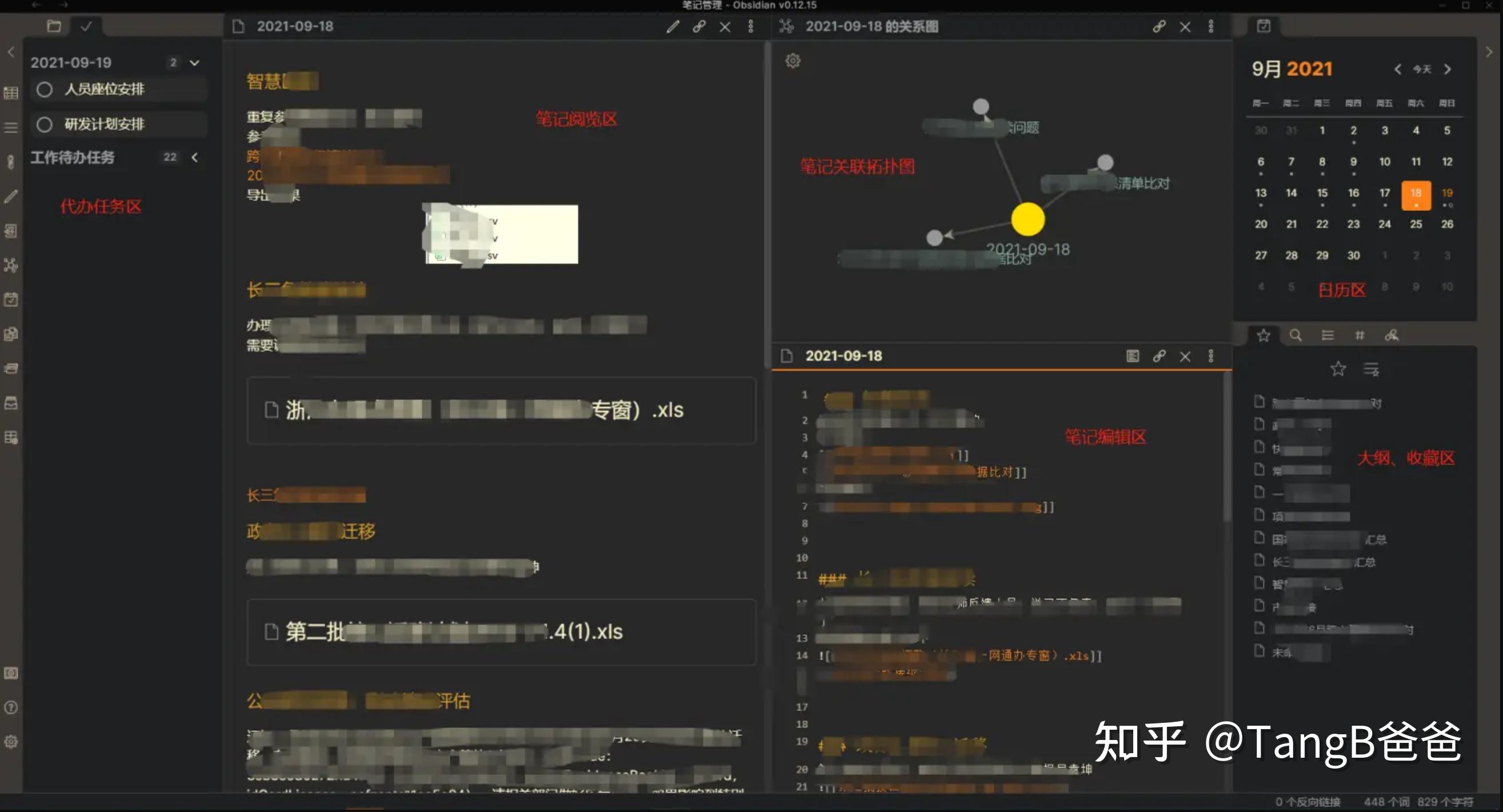Switch to the checklist tab with the checkmark
The image size is (1503, 812).
point(86,26)
